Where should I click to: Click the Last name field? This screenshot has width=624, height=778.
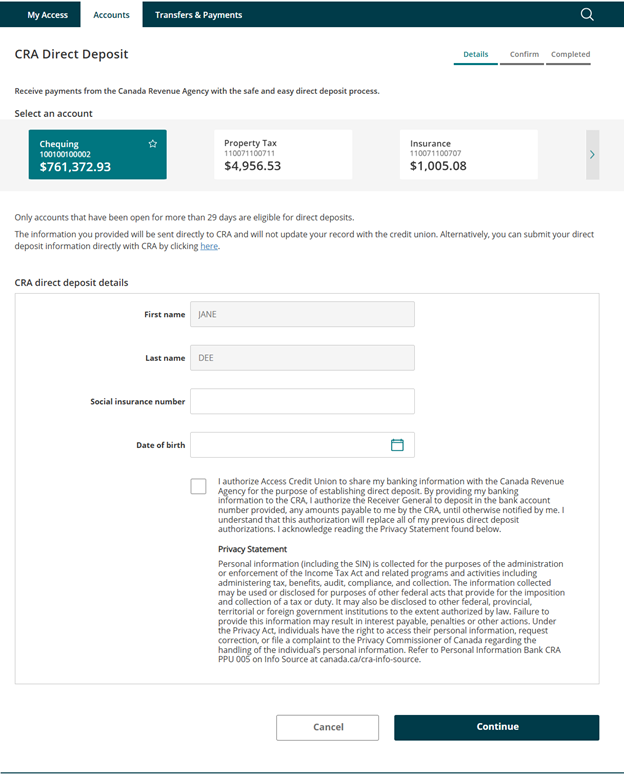tap(302, 358)
